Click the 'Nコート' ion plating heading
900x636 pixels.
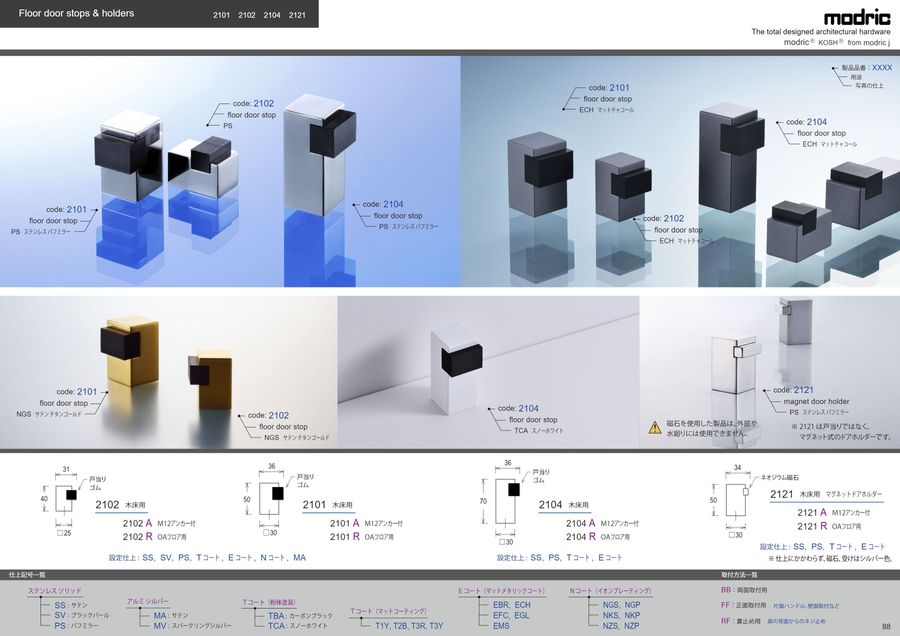tap(610, 591)
